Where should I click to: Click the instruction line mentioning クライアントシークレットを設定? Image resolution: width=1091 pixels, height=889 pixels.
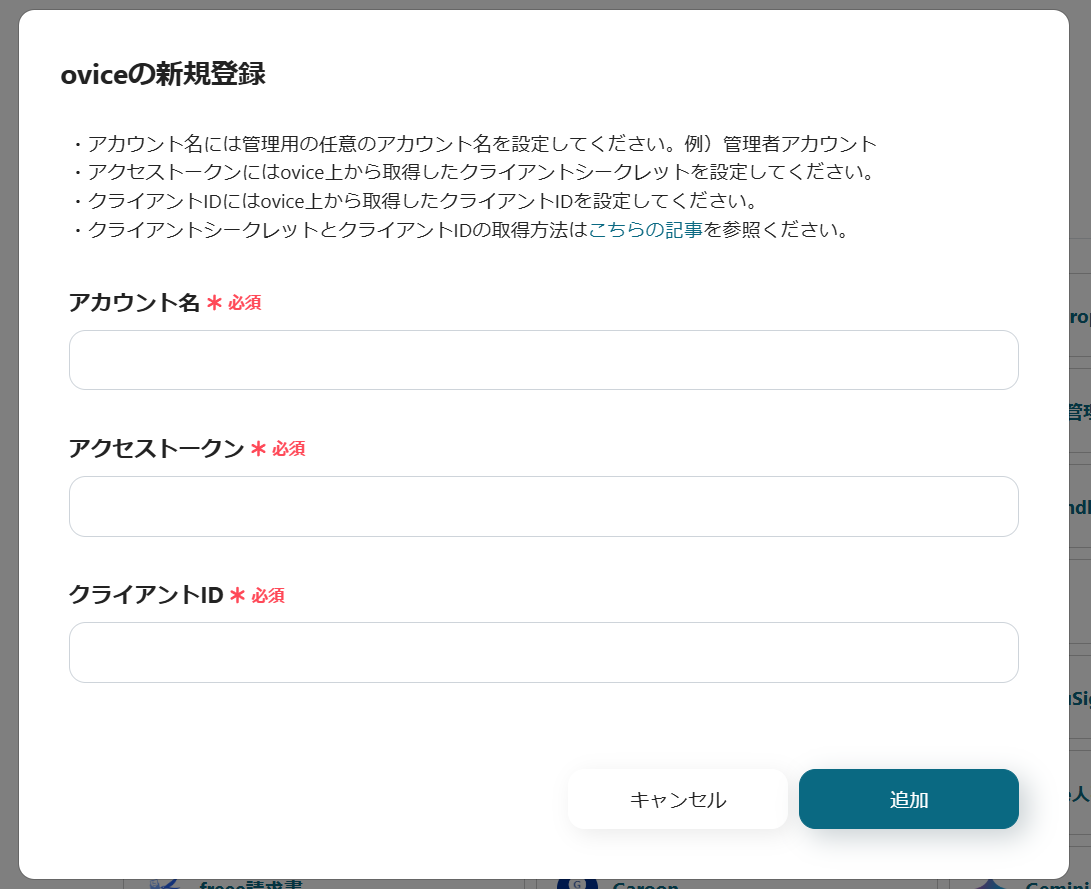click(x=473, y=172)
